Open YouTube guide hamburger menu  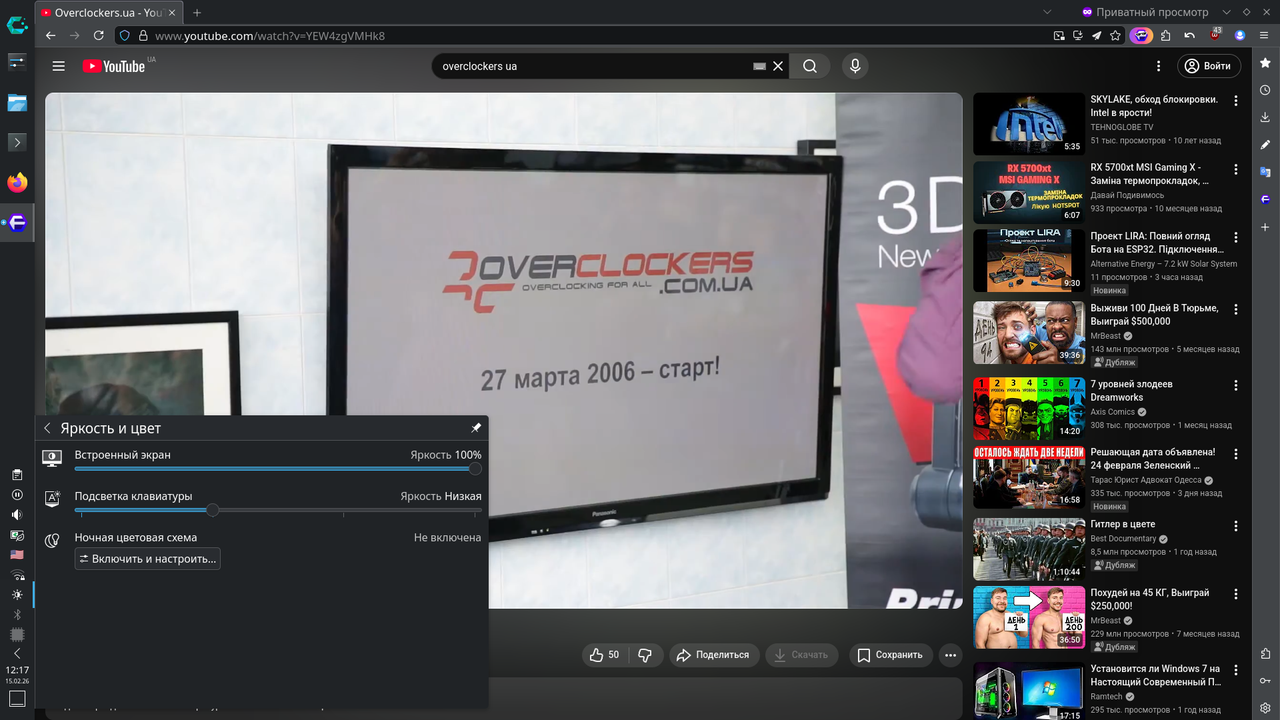(59, 66)
